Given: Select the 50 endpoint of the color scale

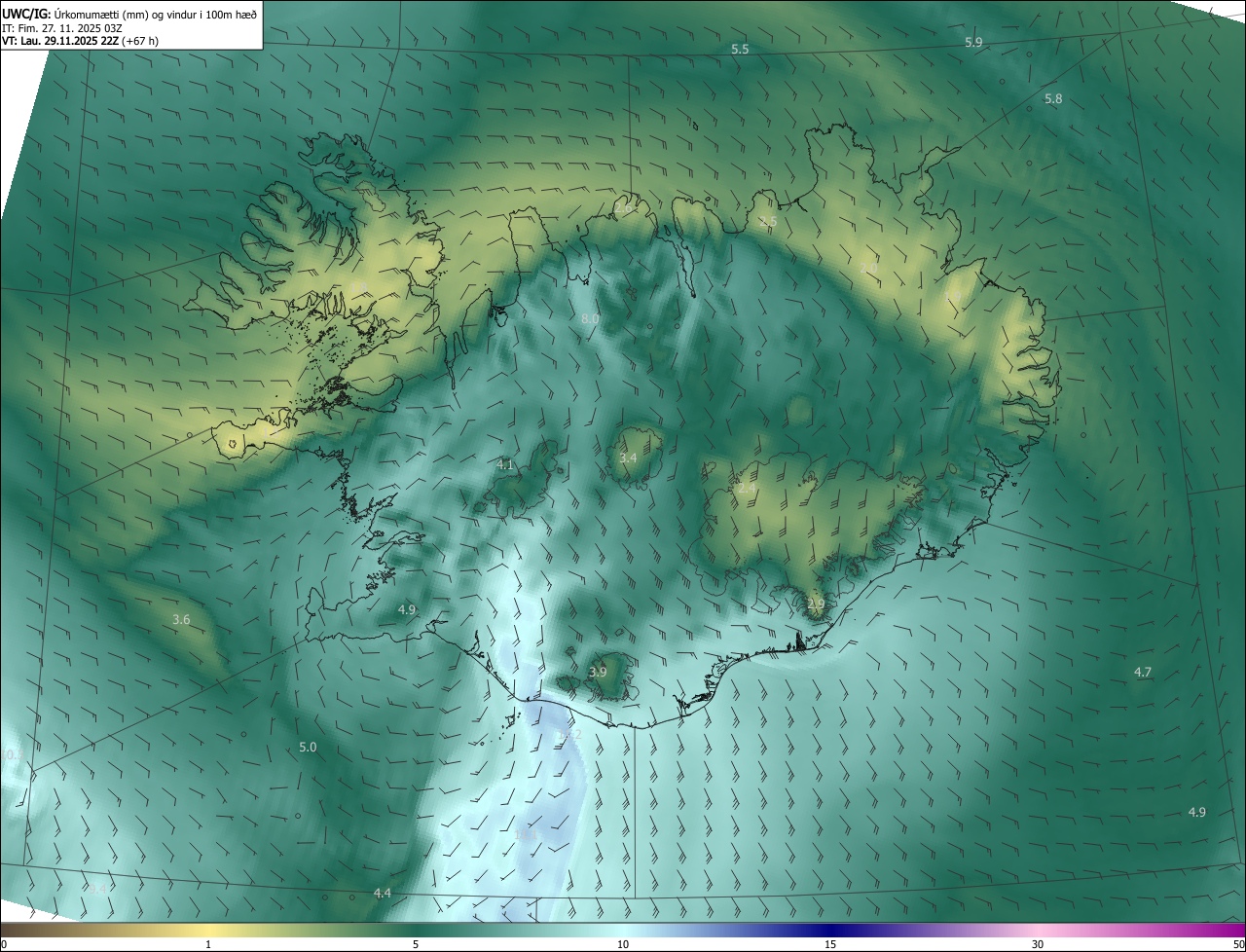Looking at the screenshot, I should click(x=1238, y=944).
